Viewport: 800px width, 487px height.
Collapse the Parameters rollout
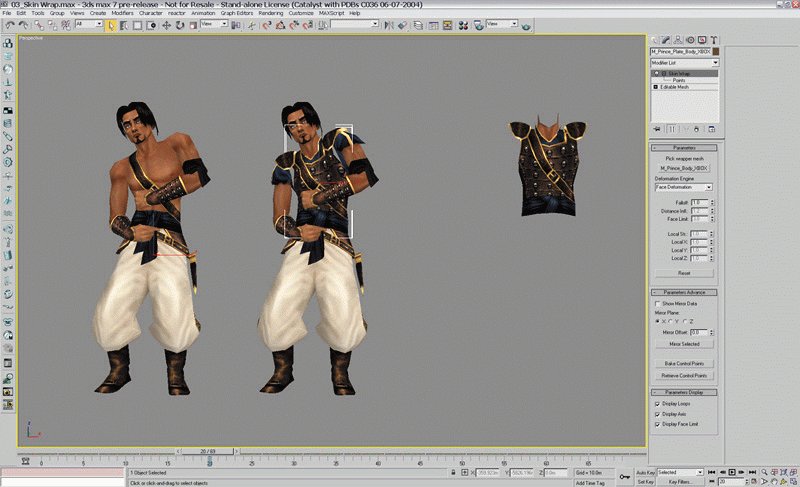(684, 147)
